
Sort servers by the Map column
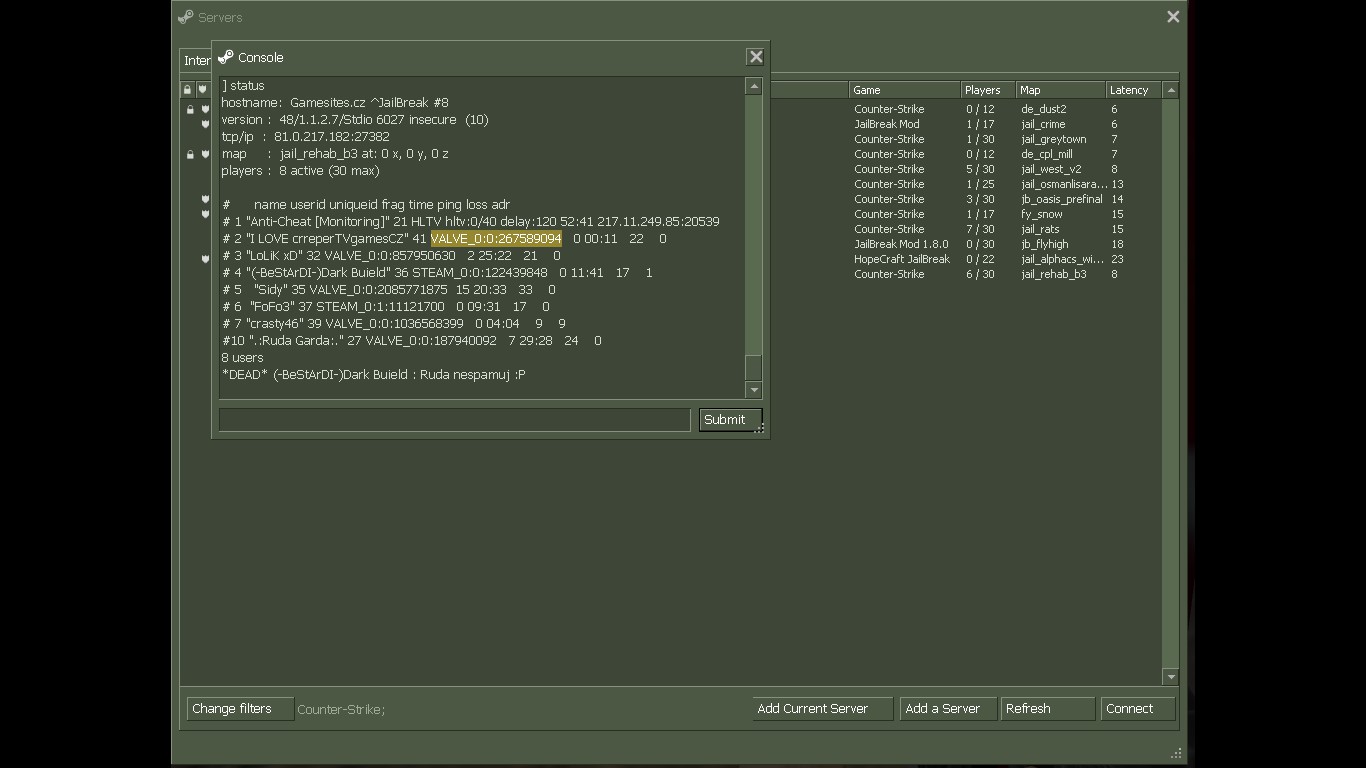pyautogui.click(x=1060, y=90)
